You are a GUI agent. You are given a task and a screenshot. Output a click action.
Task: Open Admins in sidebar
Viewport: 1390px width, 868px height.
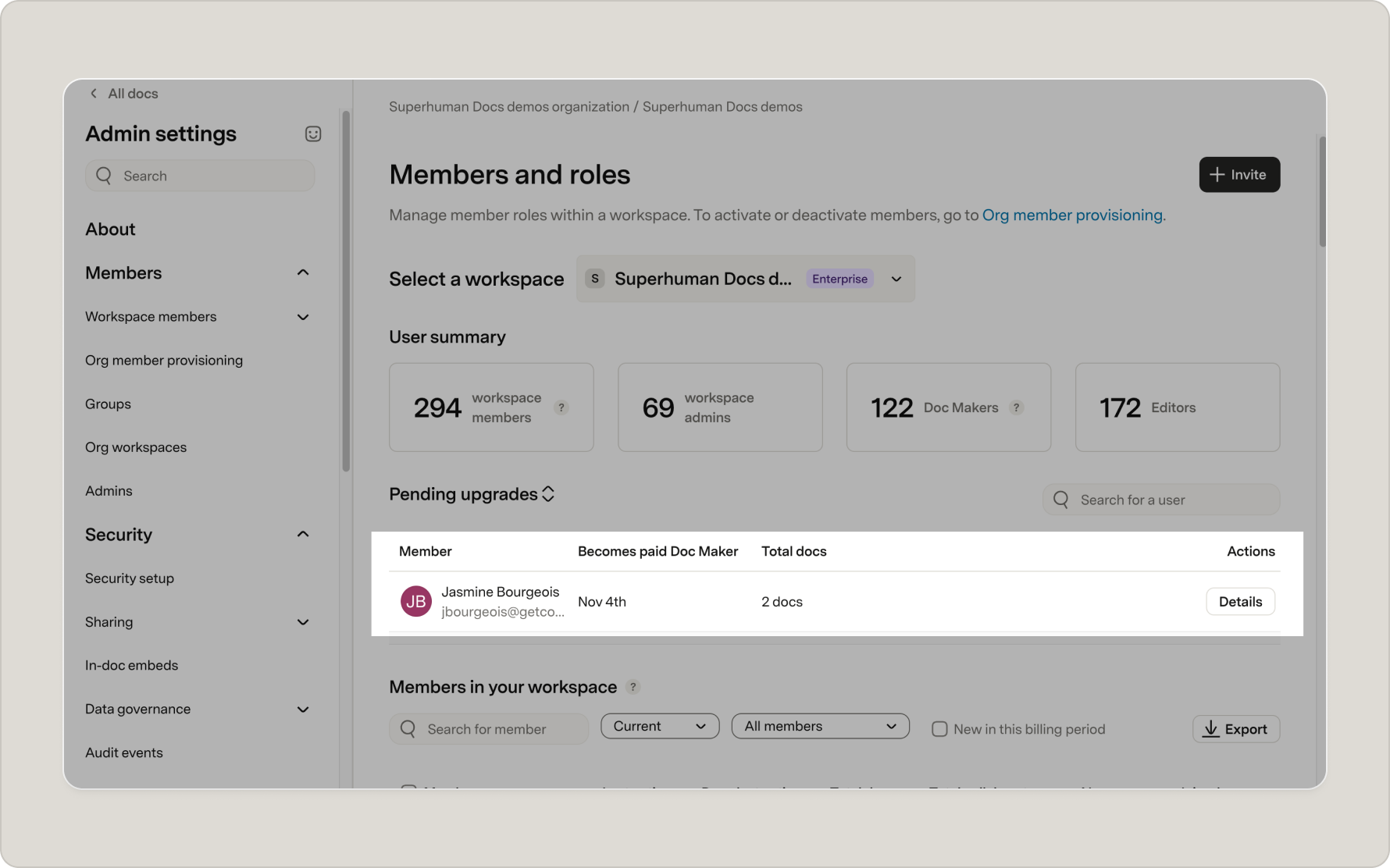point(109,491)
